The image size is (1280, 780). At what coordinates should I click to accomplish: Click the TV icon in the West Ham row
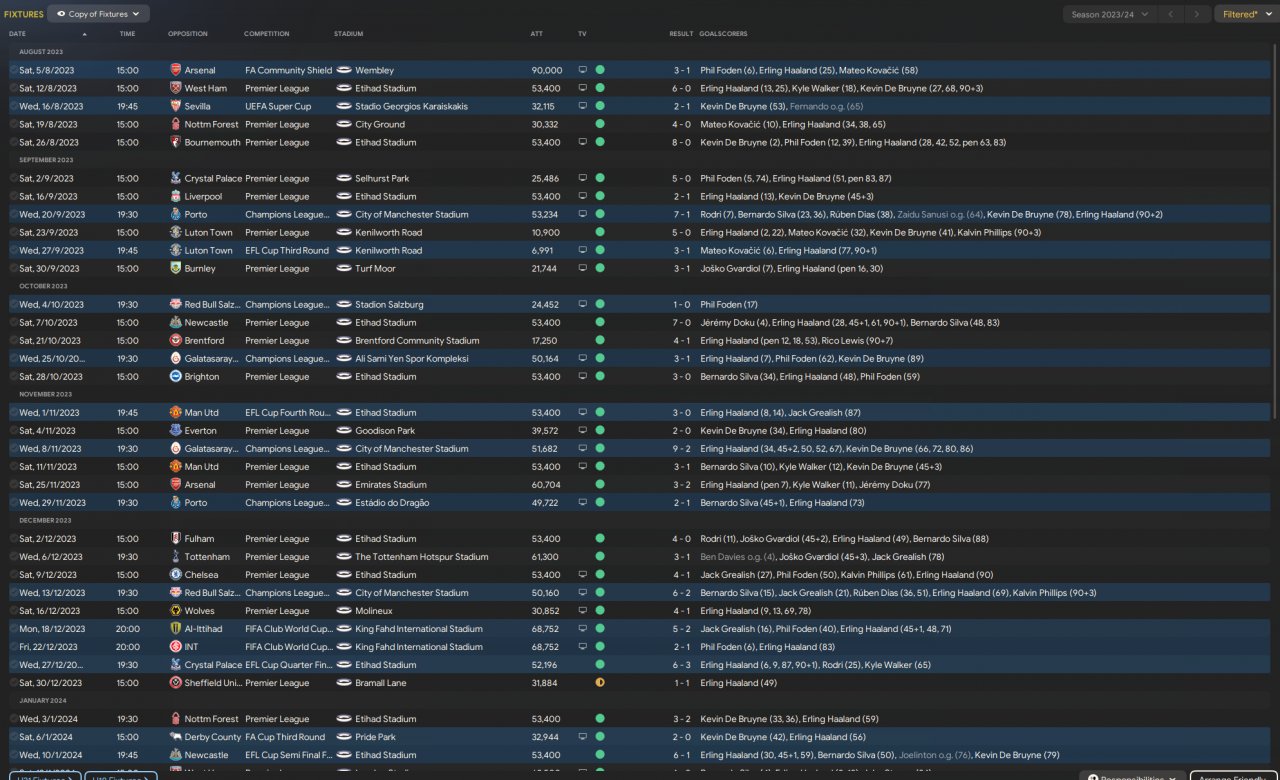pos(583,89)
